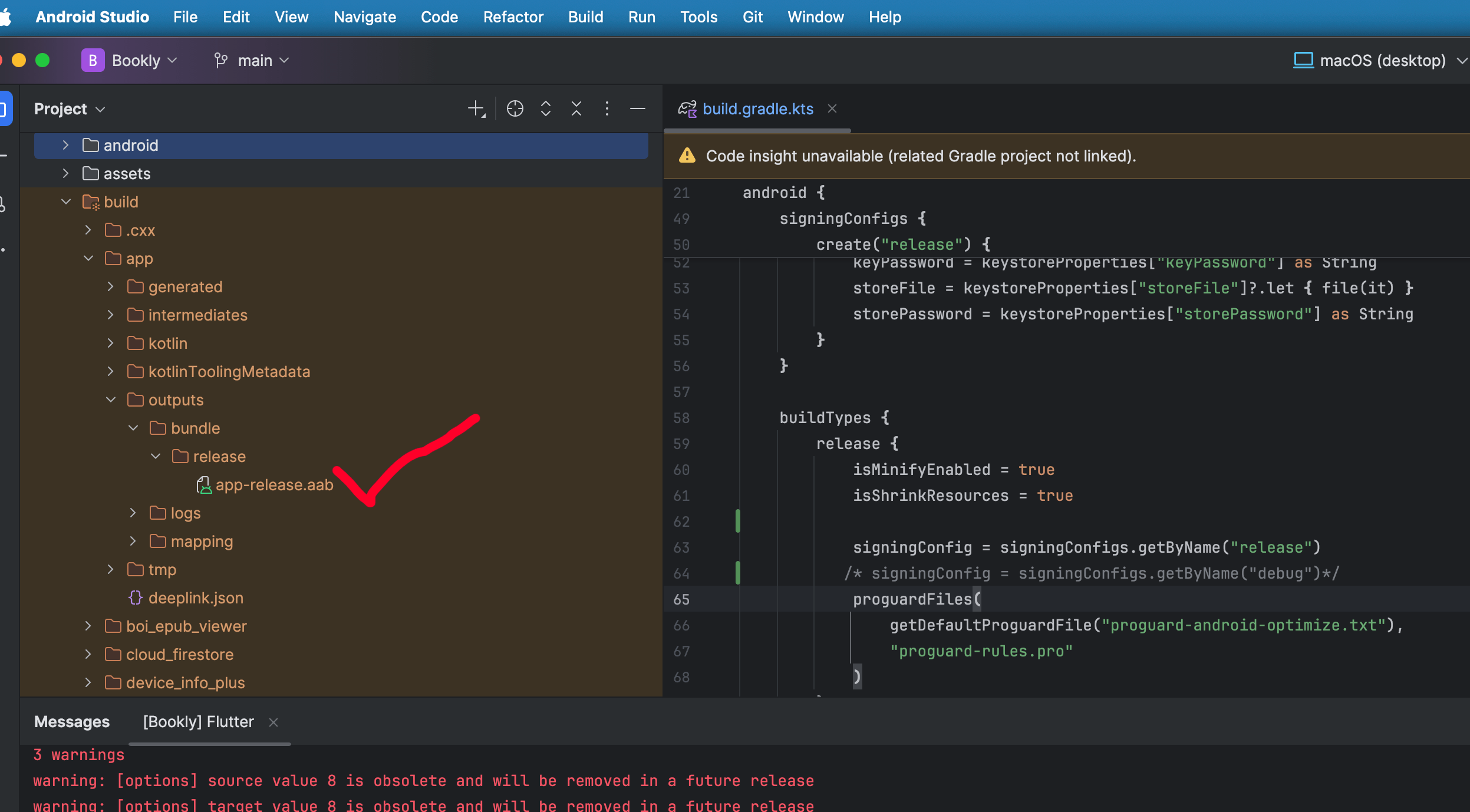Select the build.gradle.kts editor tab
Image resolution: width=1470 pixels, height=812 pixels.
[x=757, y=109]
